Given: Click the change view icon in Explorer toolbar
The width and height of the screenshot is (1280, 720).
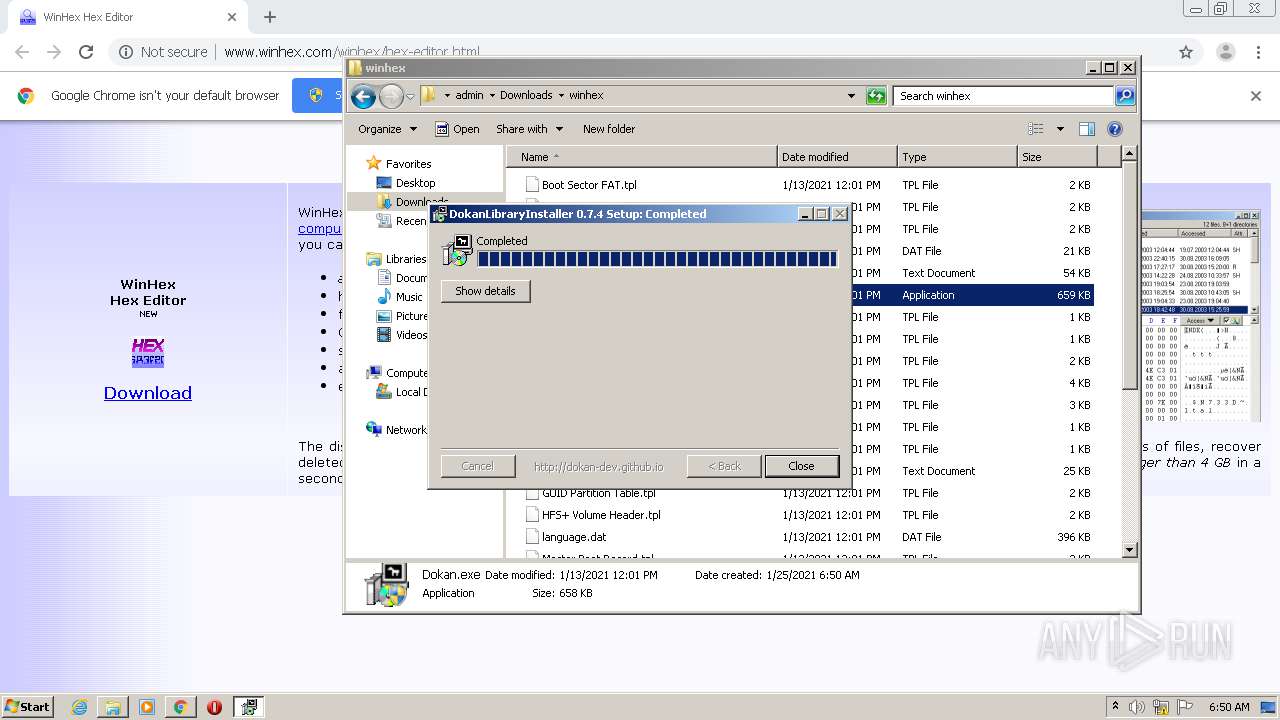Looking at the screenshot, I should point(1036,129).
